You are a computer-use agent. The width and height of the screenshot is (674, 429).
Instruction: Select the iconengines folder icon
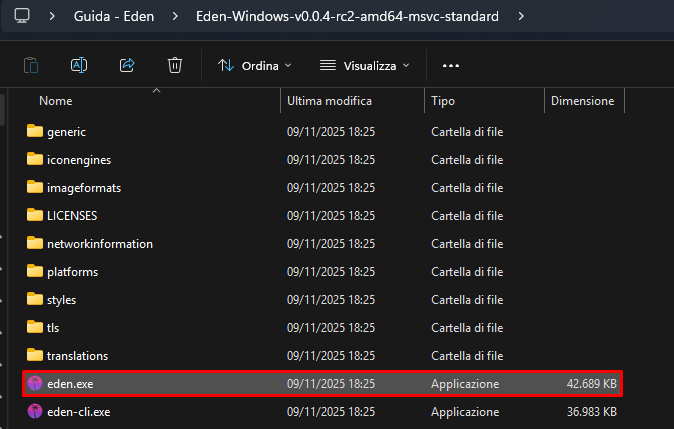pos(35,159)
